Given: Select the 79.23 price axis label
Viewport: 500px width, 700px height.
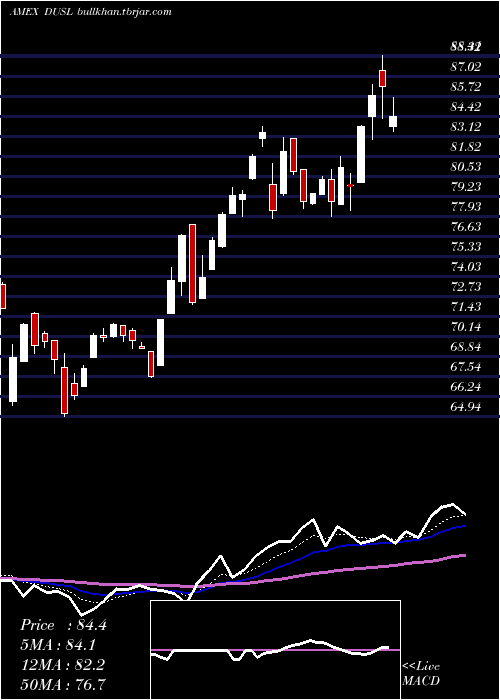Looking at the screenshot, I should 466,187.
